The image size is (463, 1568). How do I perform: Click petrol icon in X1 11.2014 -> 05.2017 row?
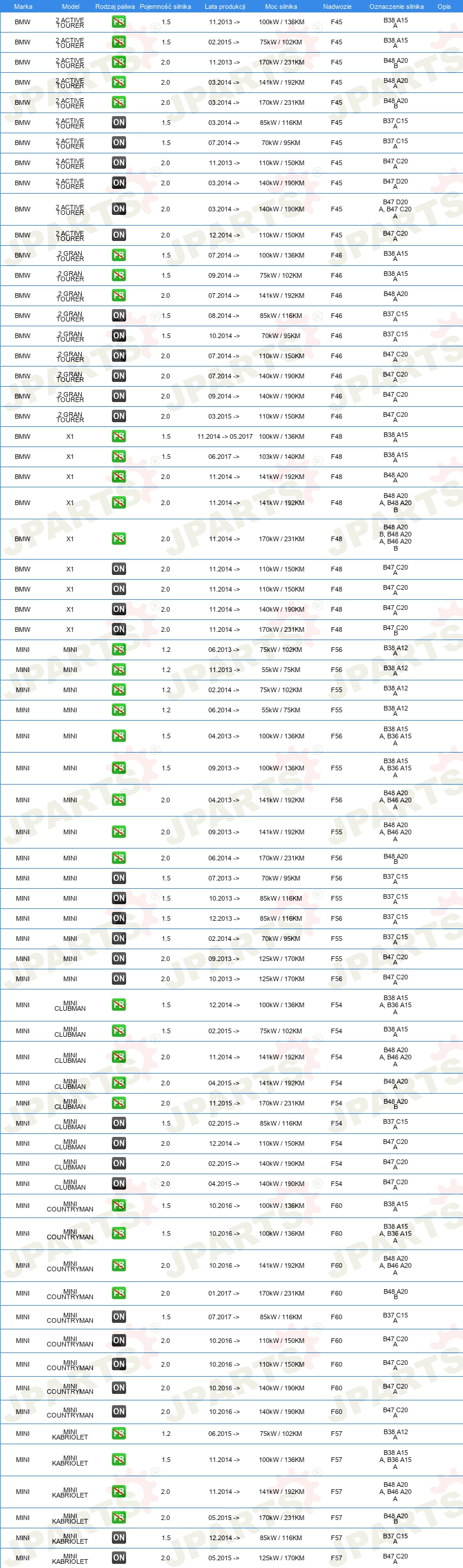click(118, 436)
